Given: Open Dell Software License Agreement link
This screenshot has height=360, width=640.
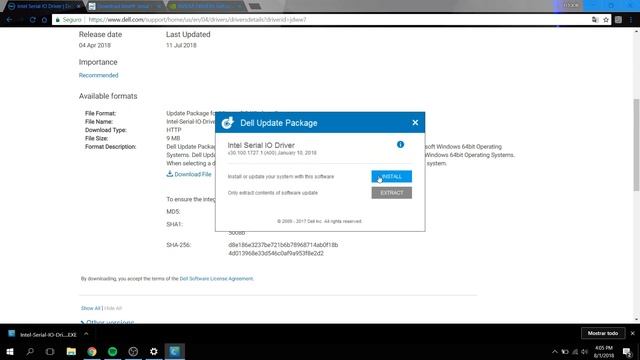Looking at the screenshot, I should click(216, 279).
